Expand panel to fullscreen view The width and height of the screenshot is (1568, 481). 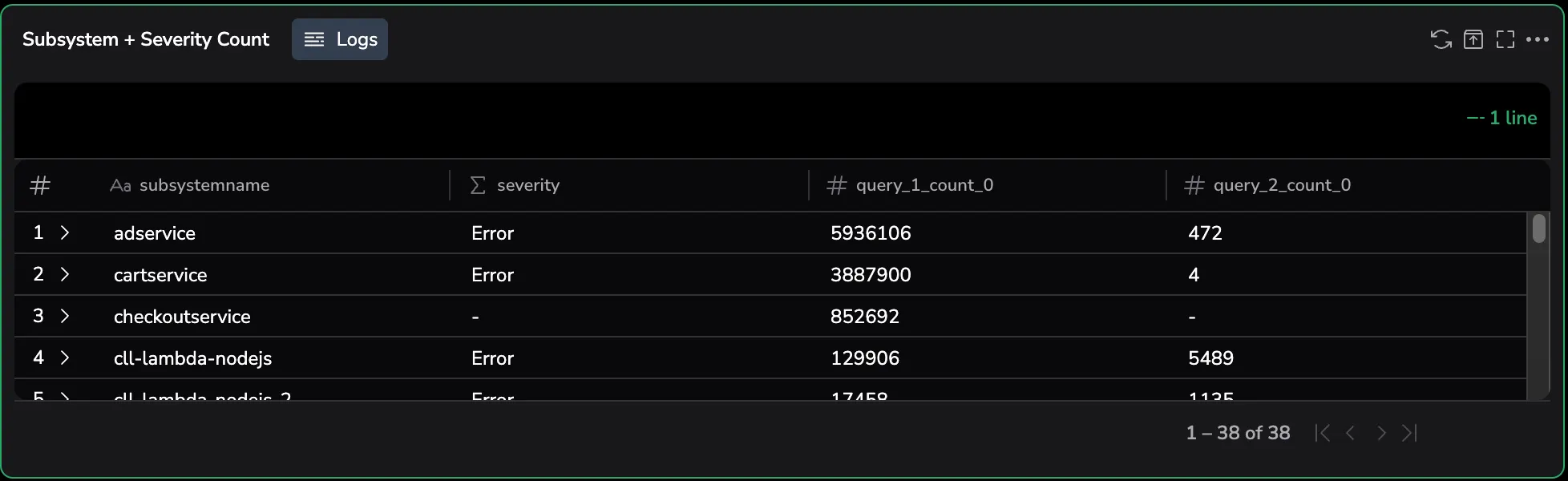point(1505,39)
